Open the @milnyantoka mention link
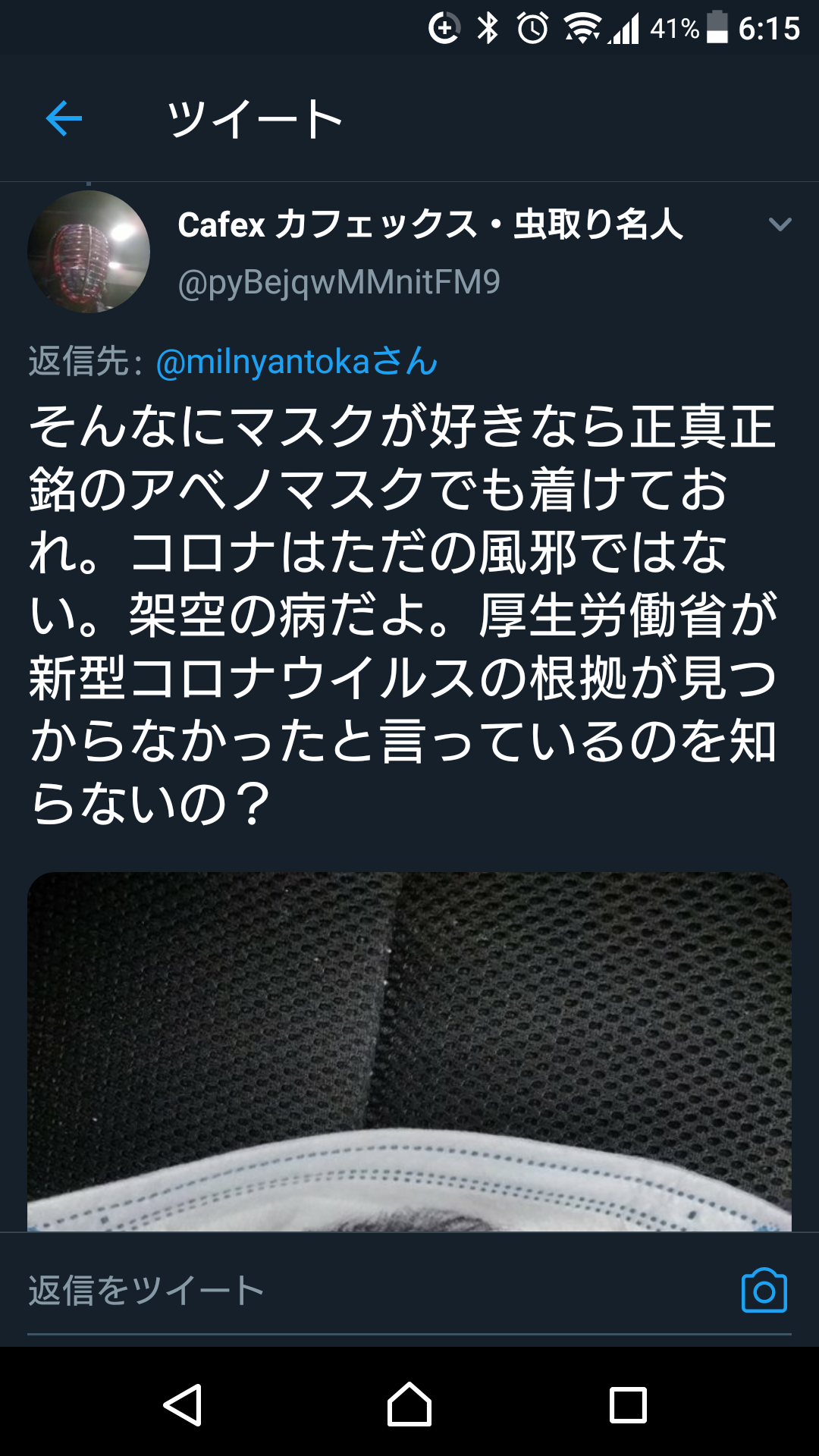This screenshot has width=819, height=1456. (297, 362)
